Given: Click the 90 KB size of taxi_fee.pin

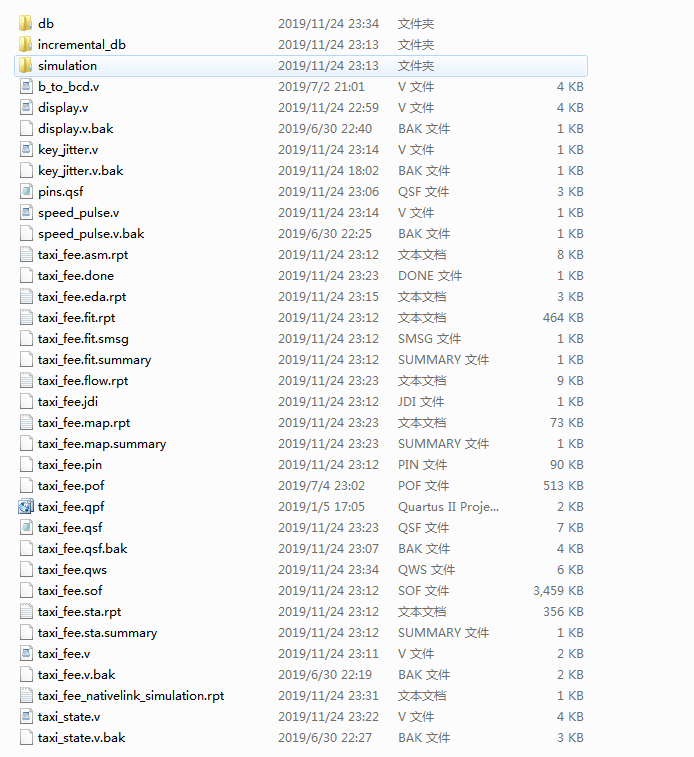Looking at the screenshot, I should pos(567,464).
